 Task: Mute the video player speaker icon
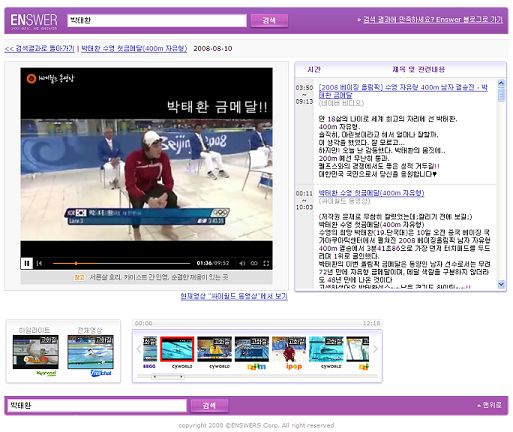click(x=242, y=263)
